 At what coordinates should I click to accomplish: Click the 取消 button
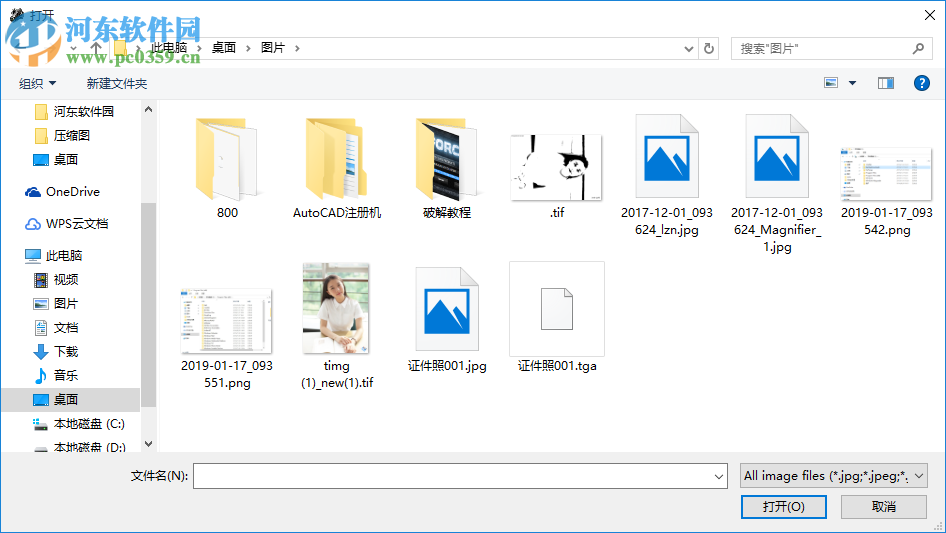(x=883, y=506)
